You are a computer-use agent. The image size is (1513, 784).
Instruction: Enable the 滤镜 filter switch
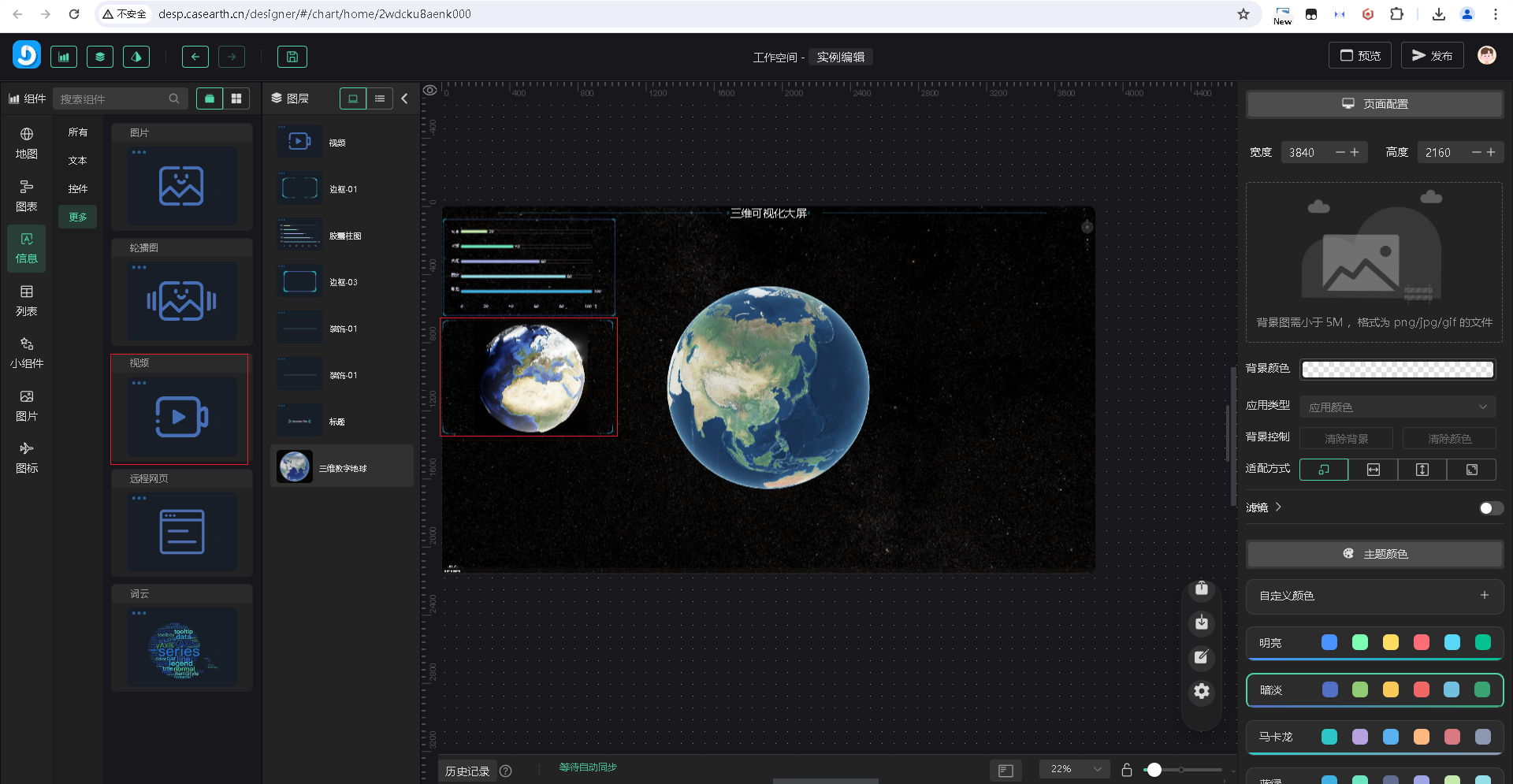(x=1490, y=508)
